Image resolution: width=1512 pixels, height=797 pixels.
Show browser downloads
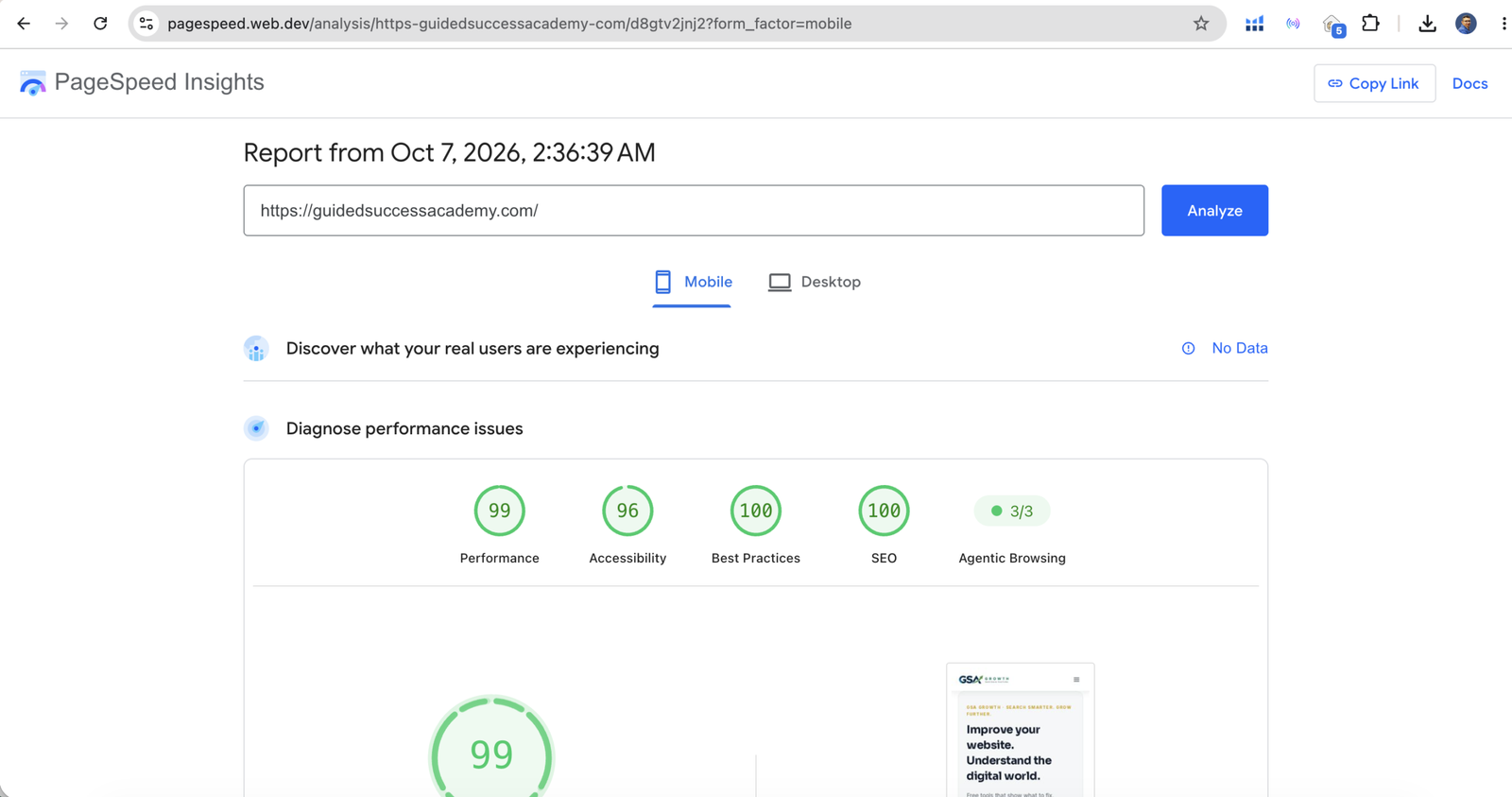tap(1427, 25)
